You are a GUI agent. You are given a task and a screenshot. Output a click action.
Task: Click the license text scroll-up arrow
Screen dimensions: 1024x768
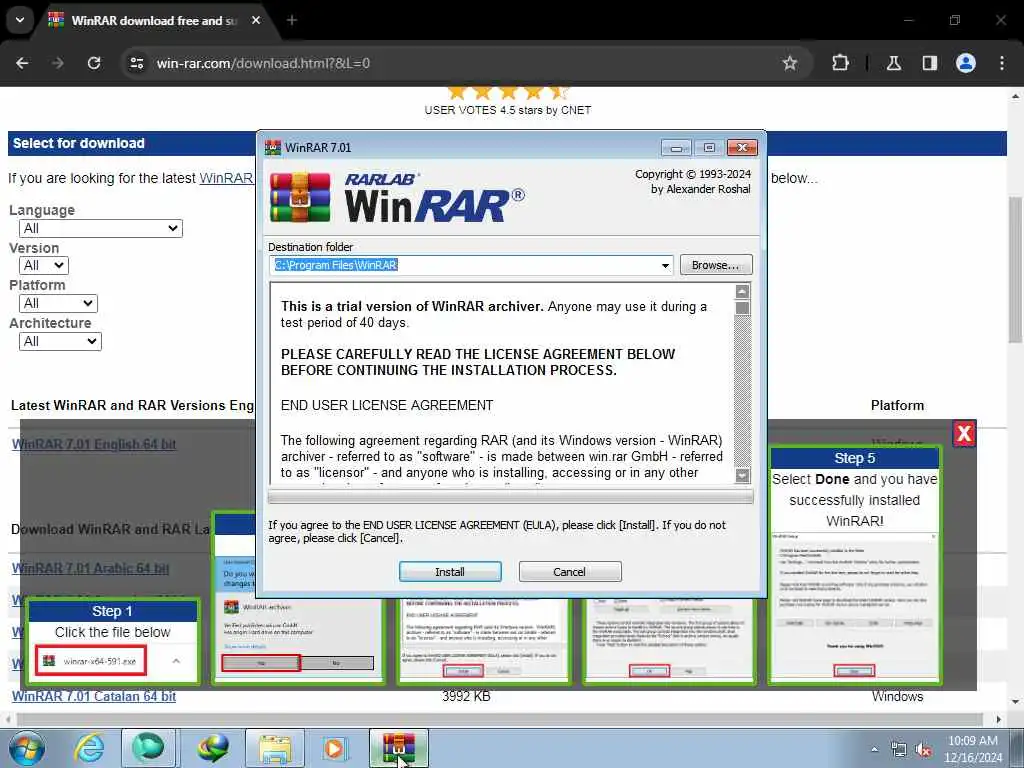point(742,291)
